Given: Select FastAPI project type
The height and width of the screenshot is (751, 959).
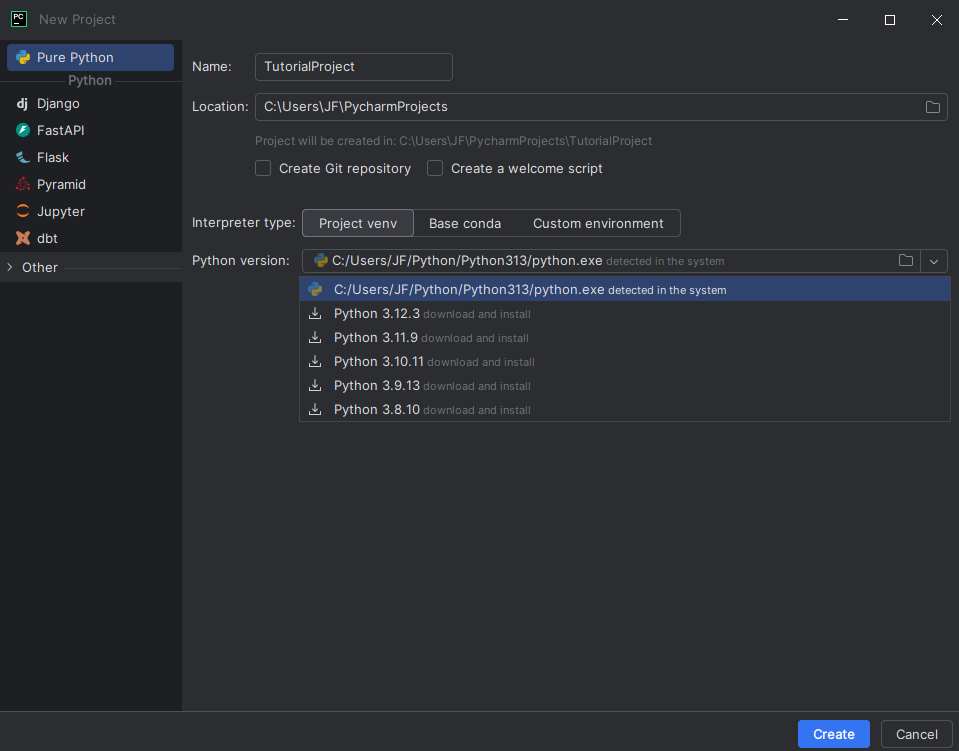Looking at the screenshot, I should tap(91, 130).
